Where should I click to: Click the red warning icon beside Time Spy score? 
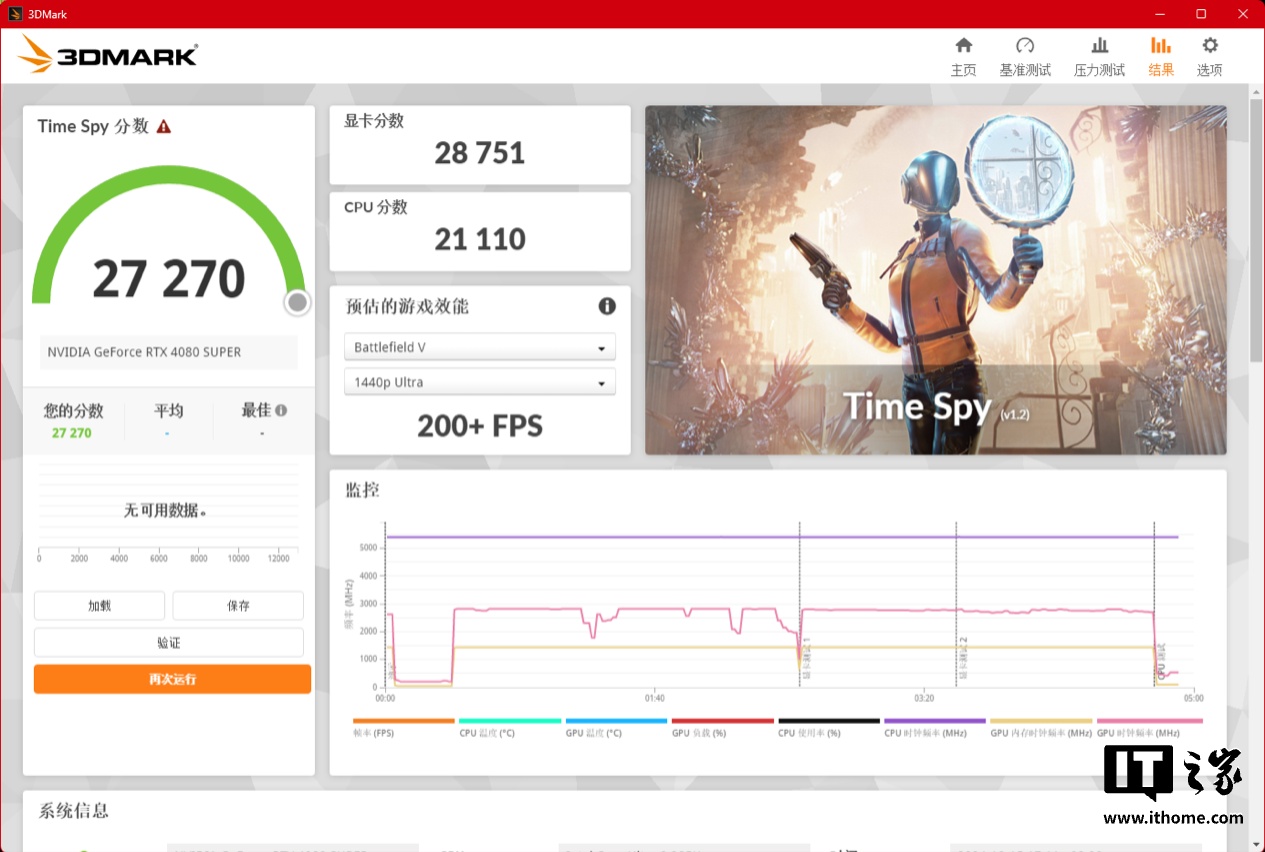[x=164, y=127]
